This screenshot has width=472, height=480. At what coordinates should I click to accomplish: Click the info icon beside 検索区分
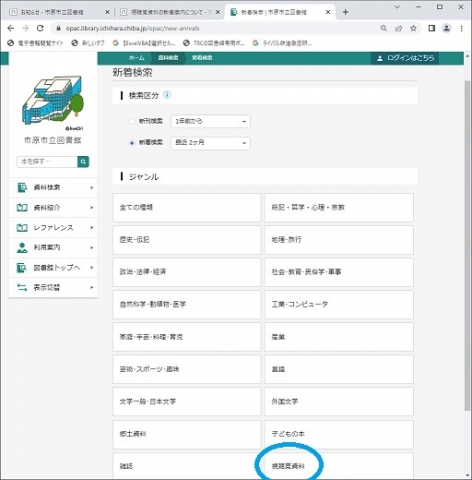click(167, 95)
